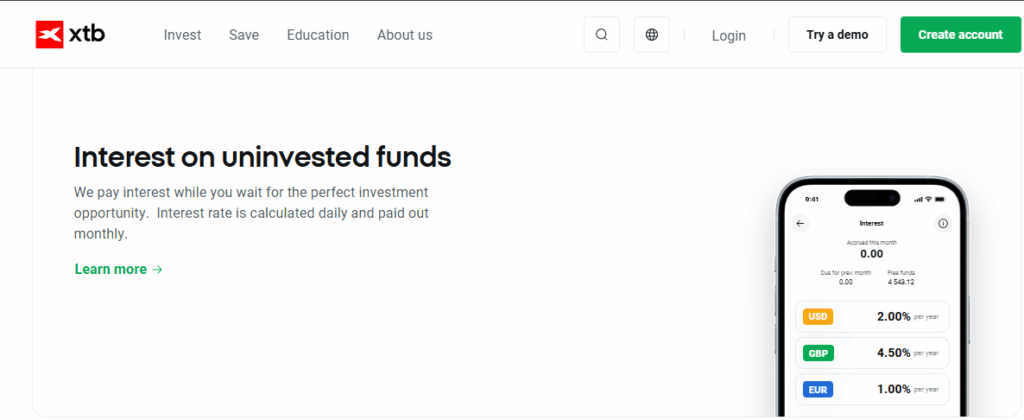Click the phone mockup Interest screen image
The image size is (1024, 420).
coord(872,297)
